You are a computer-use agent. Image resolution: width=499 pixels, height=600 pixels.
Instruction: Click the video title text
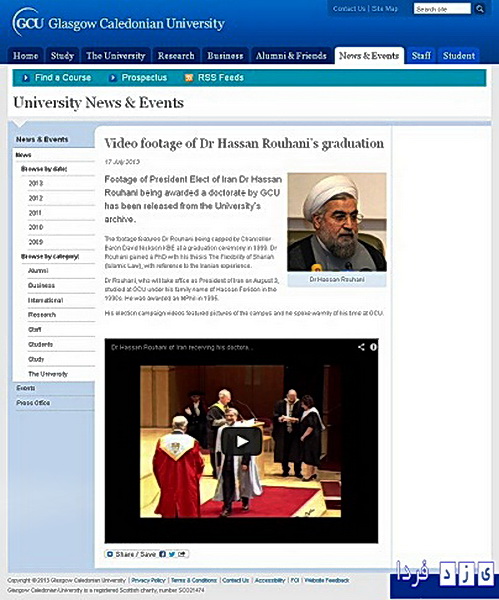click(x=182, y=347)
